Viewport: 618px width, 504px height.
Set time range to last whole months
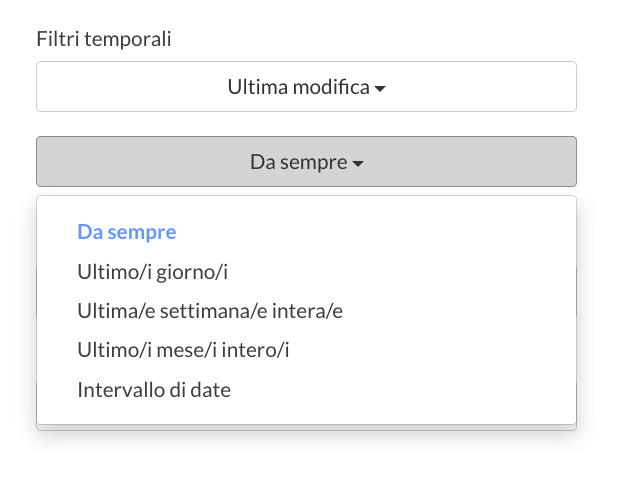pos(183,350)
